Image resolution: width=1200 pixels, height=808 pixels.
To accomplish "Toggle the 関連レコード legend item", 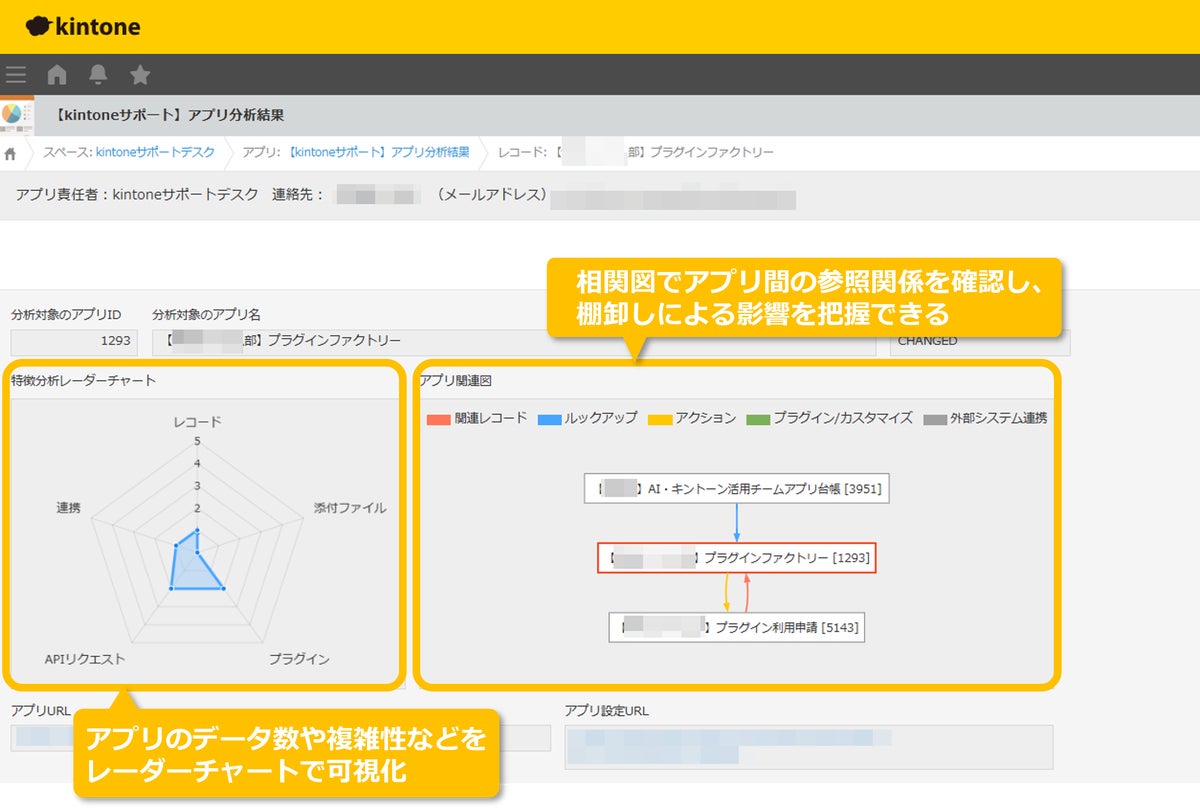I will [477, 418].
